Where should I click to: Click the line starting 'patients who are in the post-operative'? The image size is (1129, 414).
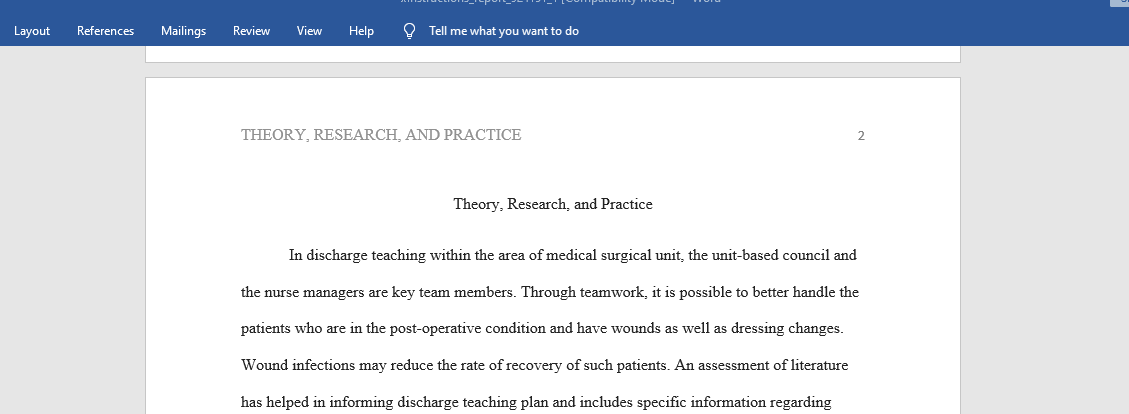[542, 328]
